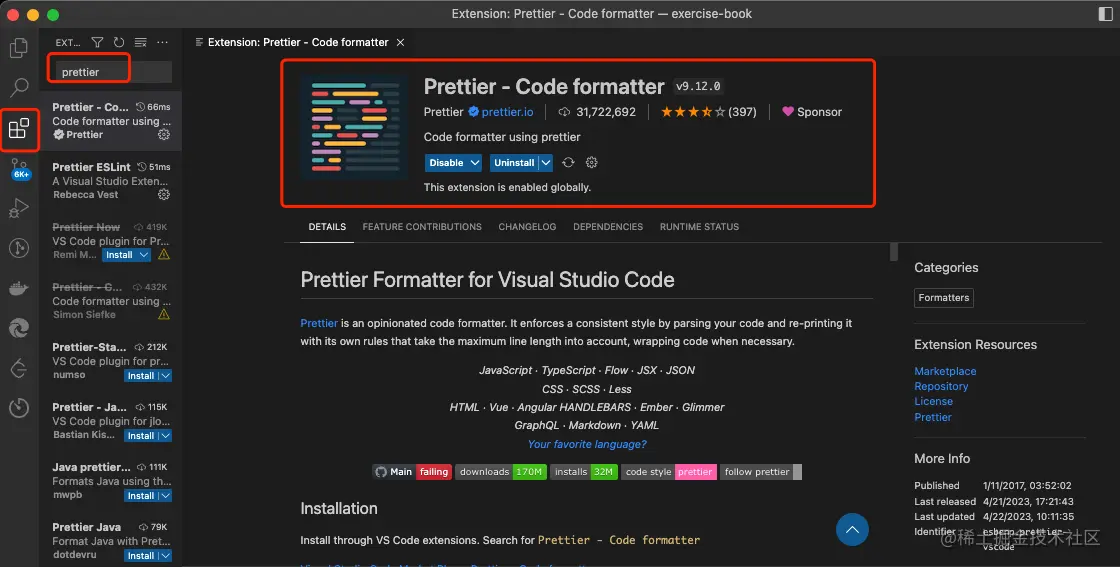Viewport: 1120px width, 567px height.
Task: Clear extensions search results icon
Action: pos(141,43)
